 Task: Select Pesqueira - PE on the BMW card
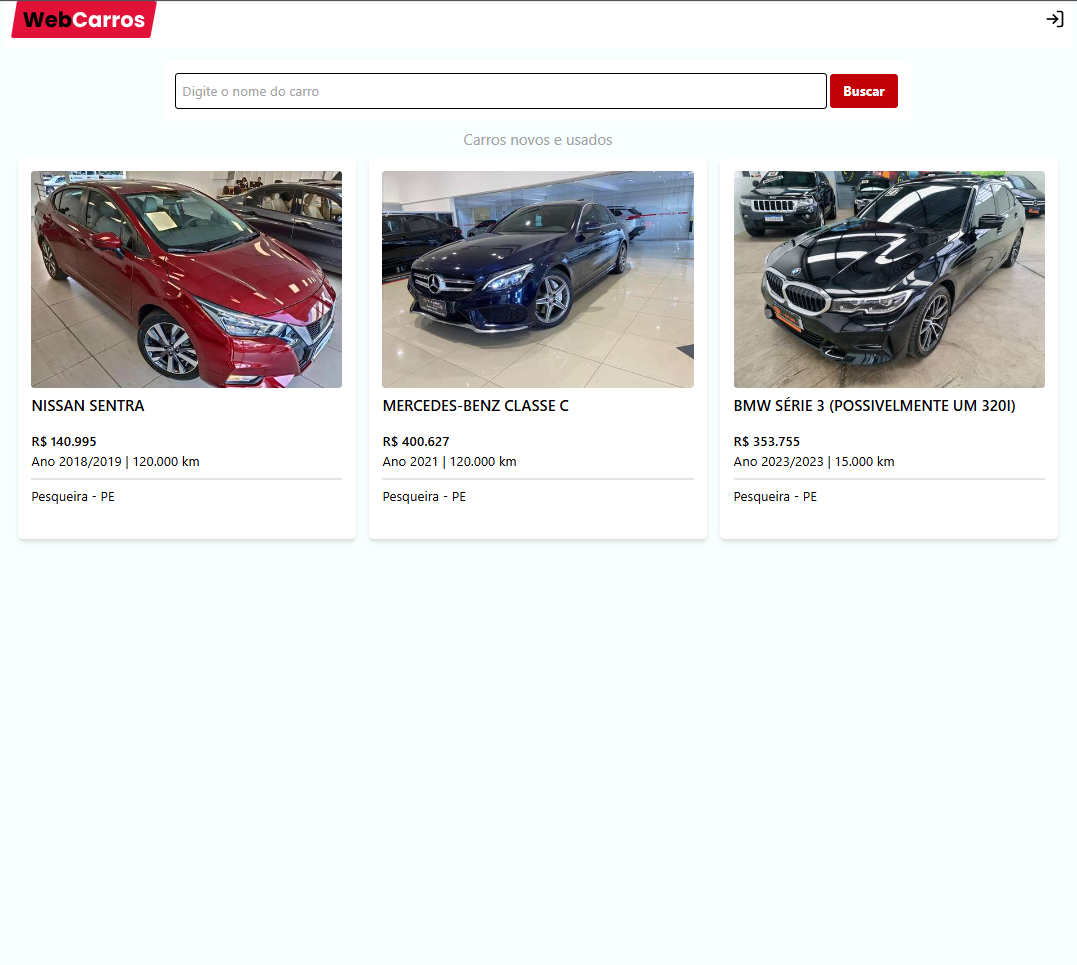(x=776, y=496)
